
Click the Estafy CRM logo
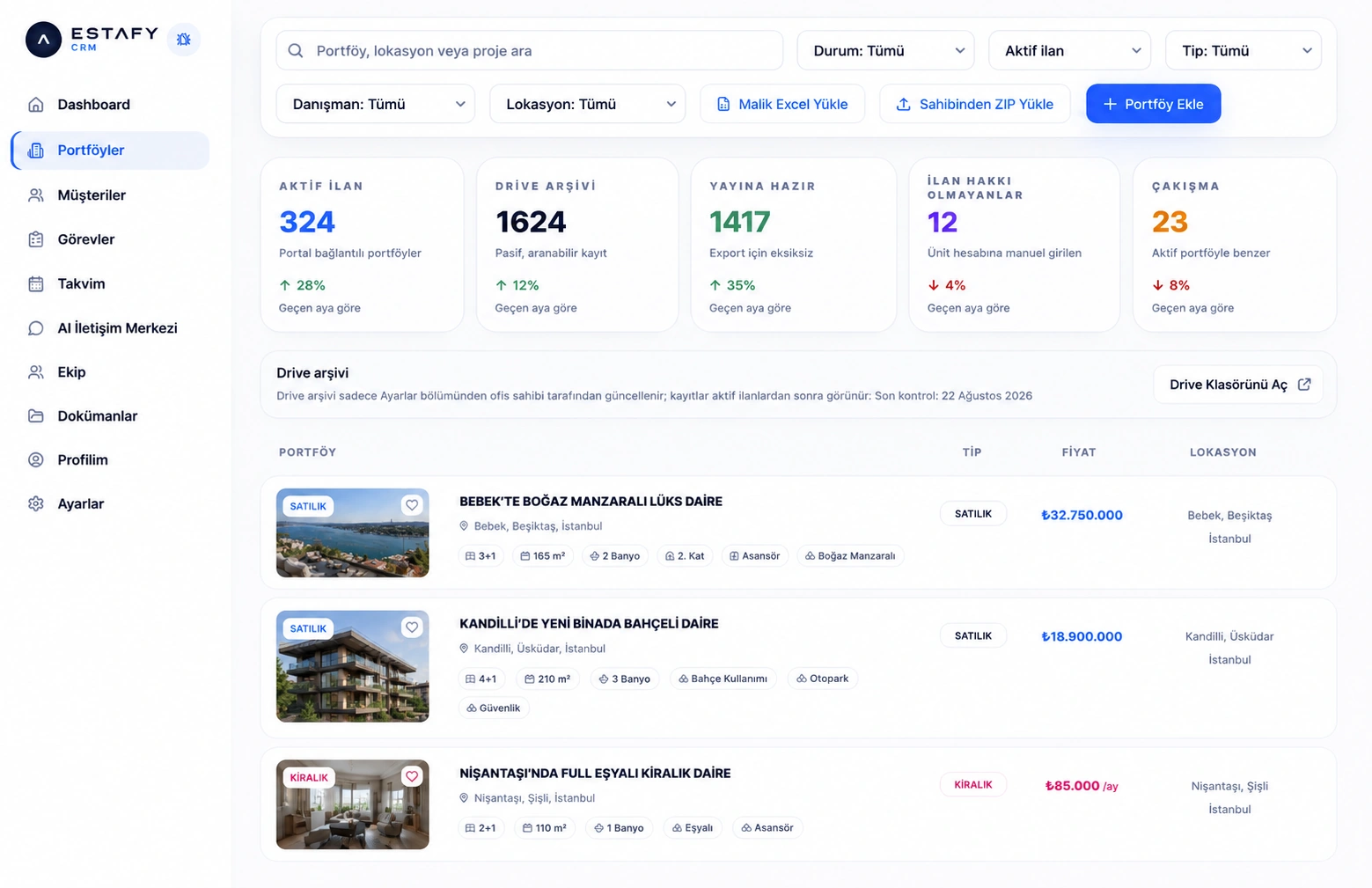pyautogui.click(x=92, y=40)
